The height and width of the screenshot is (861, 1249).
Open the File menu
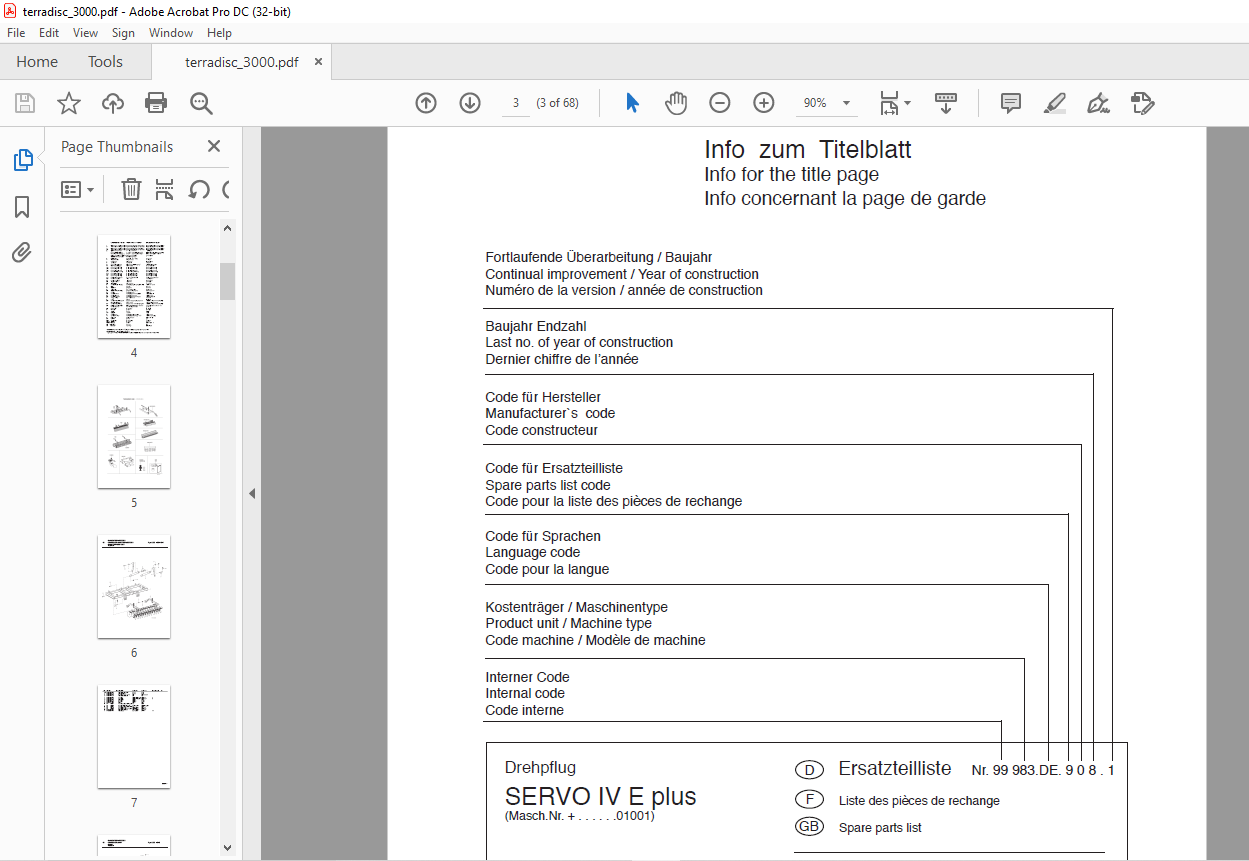pos(16,33)
